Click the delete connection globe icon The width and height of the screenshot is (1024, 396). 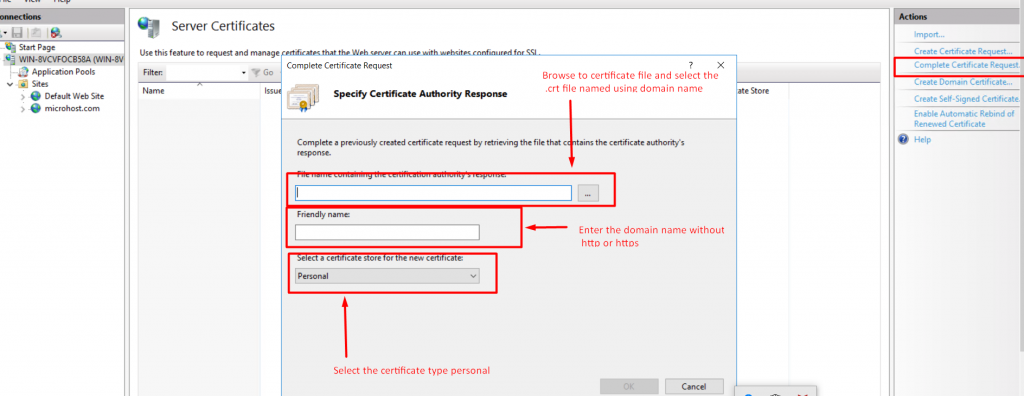56,33
